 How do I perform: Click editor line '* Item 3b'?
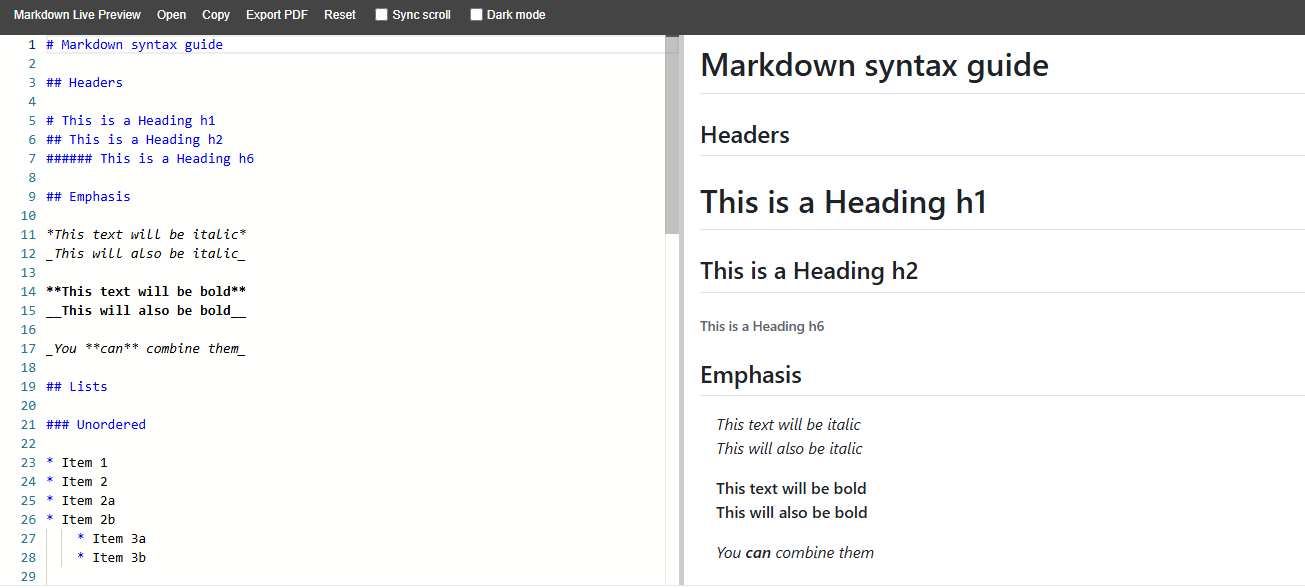point(112,558)
